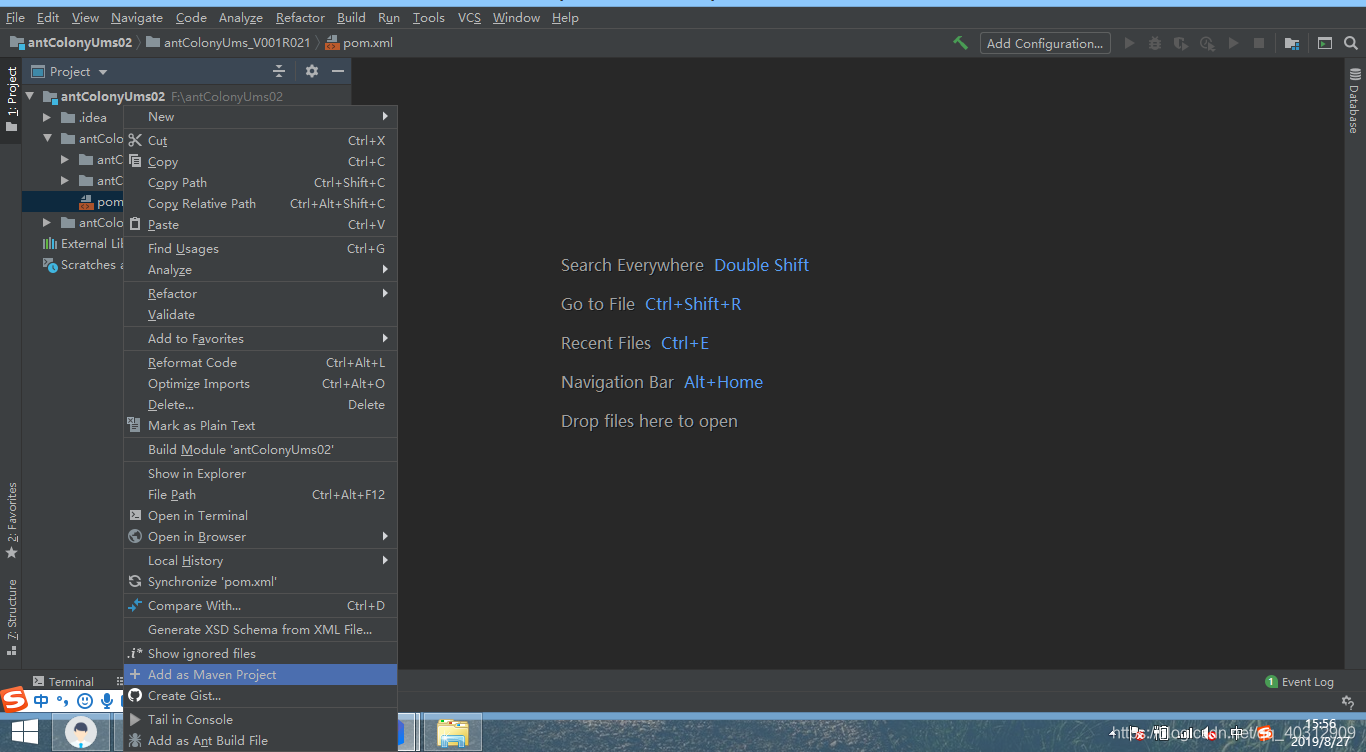Click Run with Coverage shield icon
This screenshot has height=752, width=1366.
click(1181, 43)
